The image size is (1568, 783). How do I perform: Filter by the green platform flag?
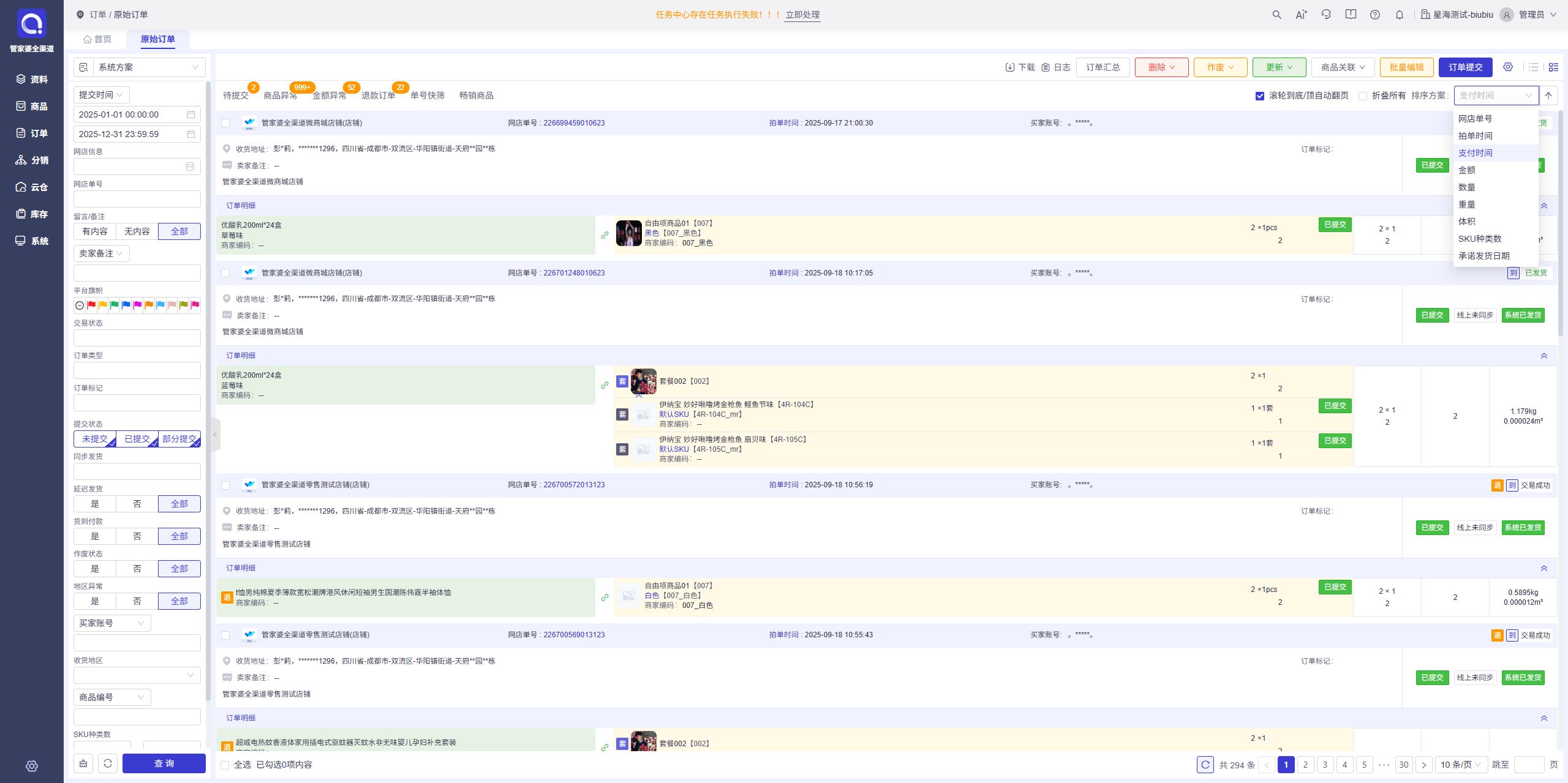(x=114, y=305)
